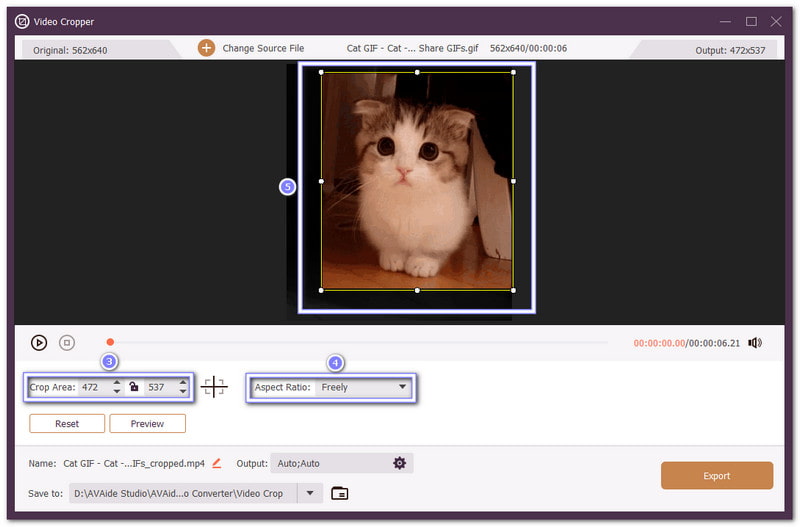Screen dimensions: 800x527
Task: Click the plus icon to add source file
Action: click(206, 48)
